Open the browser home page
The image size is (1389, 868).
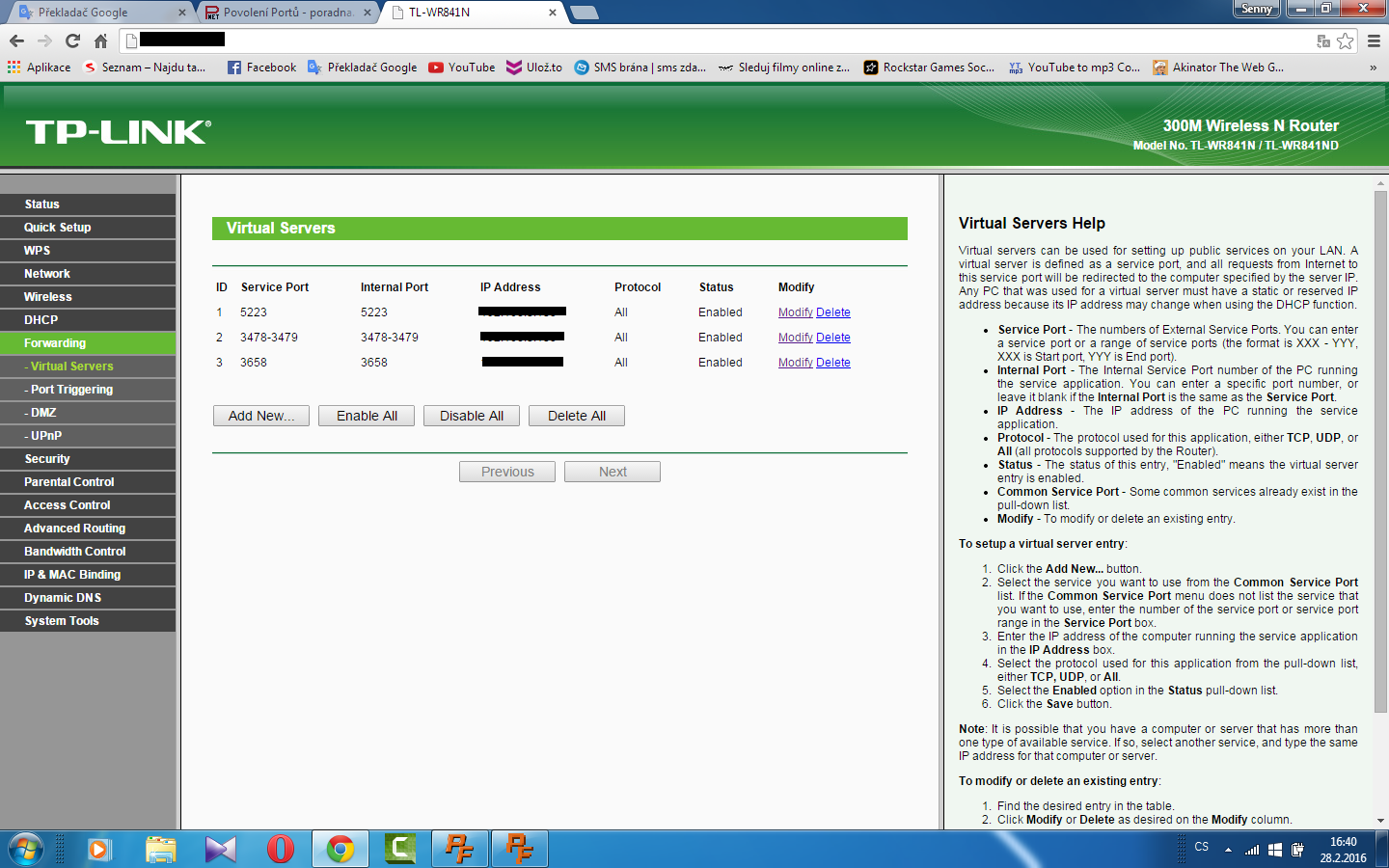tap(100, 41)
